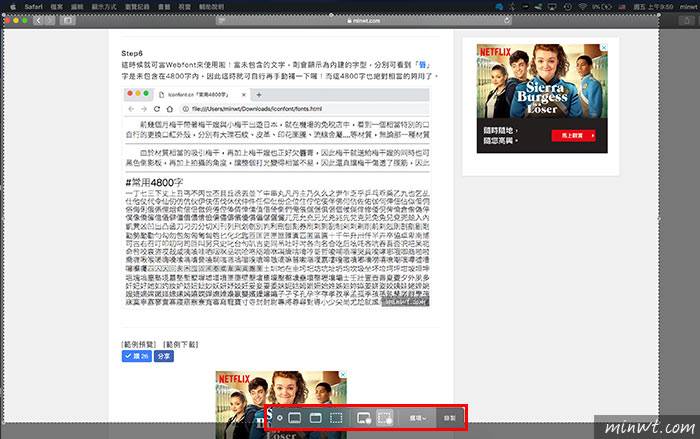700x439 pixels.
Task: Toggle the Safari sidebar button
Action: (x=67, y=20)
